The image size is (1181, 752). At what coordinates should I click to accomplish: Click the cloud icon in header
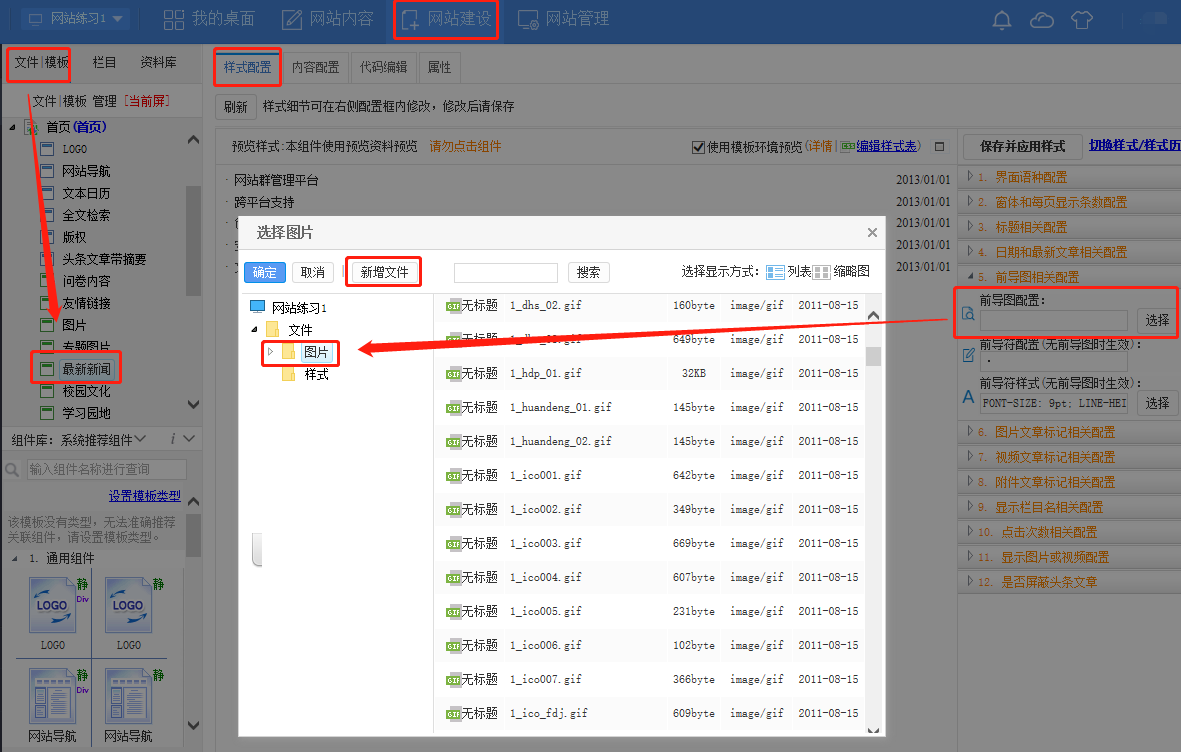tap(1041, 20)
